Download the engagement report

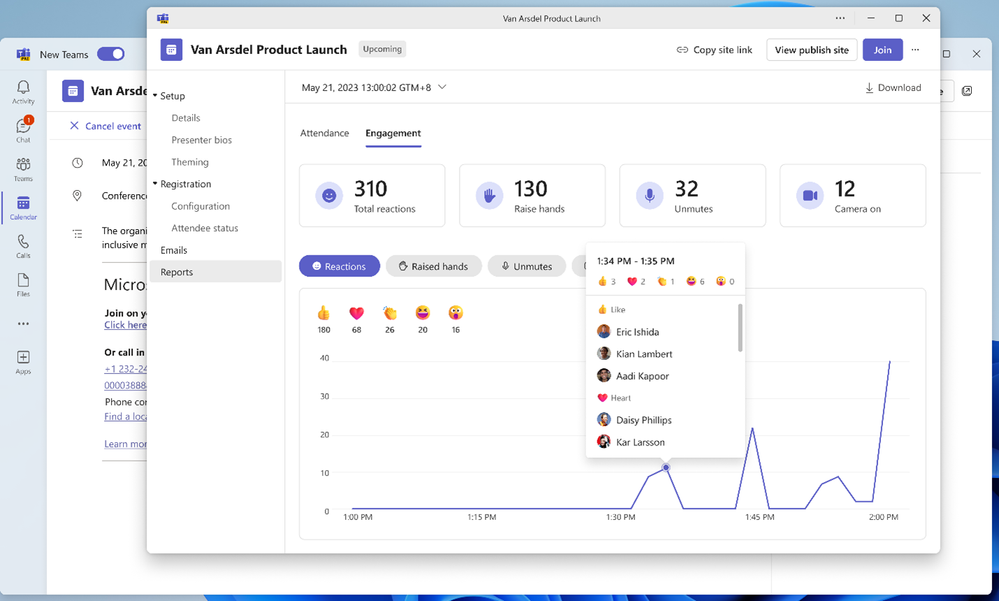coord(893,88)
